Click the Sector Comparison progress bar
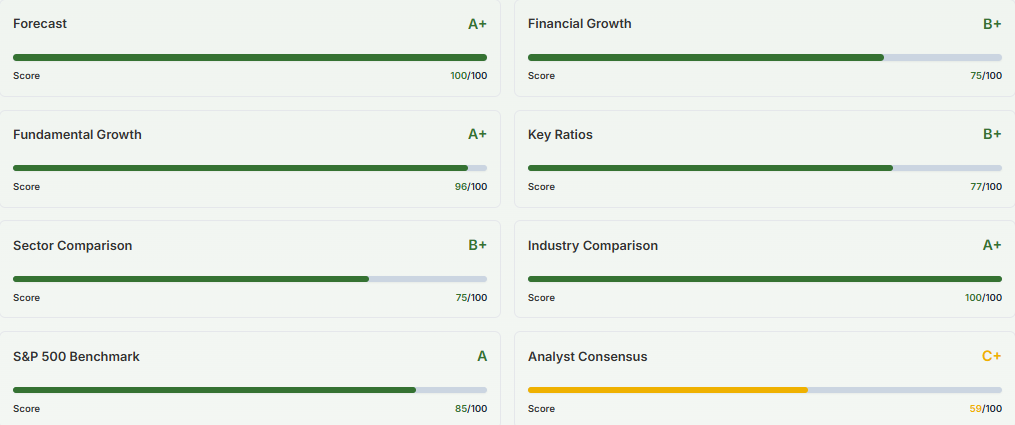 [x=250, y=279]
